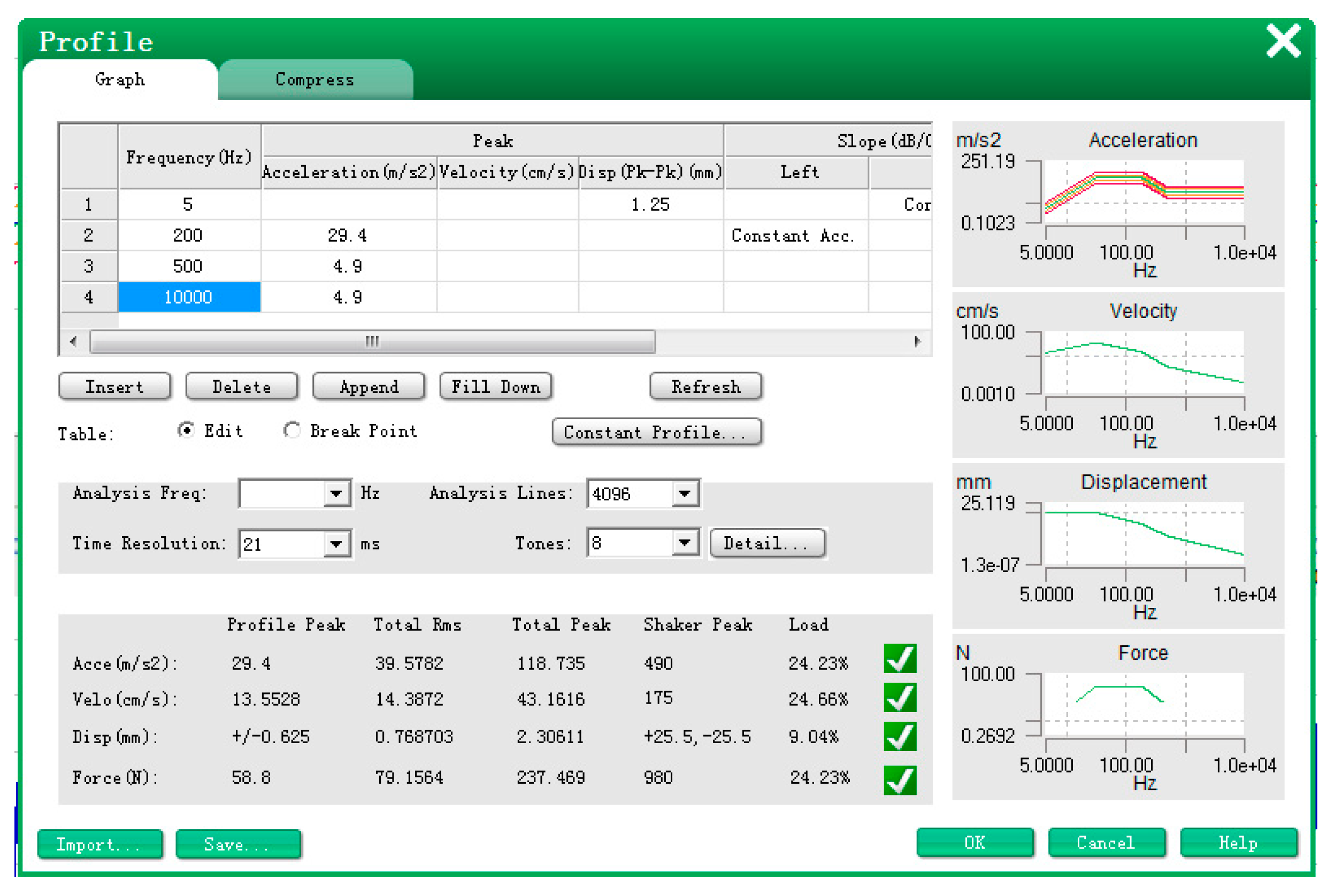
Task: Expand the Analysis Lines dropdown
Action: [685, 493]
